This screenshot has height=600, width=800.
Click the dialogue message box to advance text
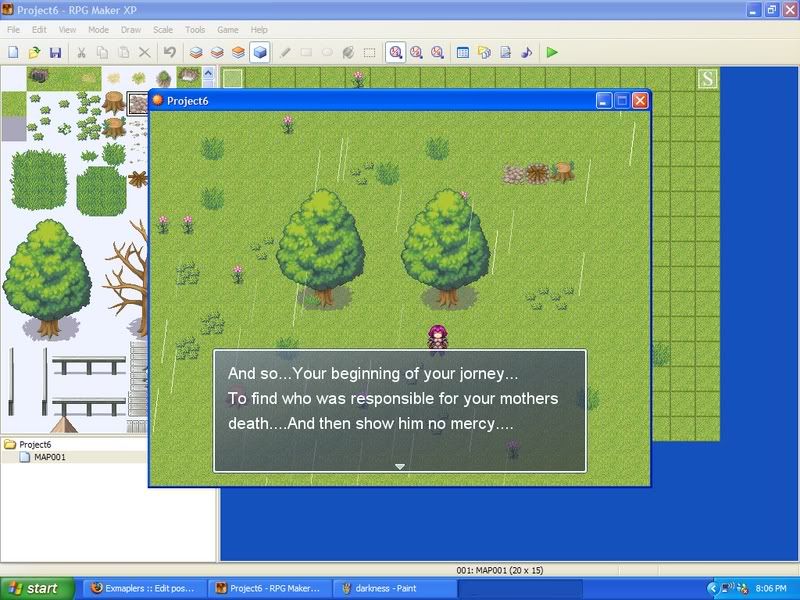pos(399,410)
